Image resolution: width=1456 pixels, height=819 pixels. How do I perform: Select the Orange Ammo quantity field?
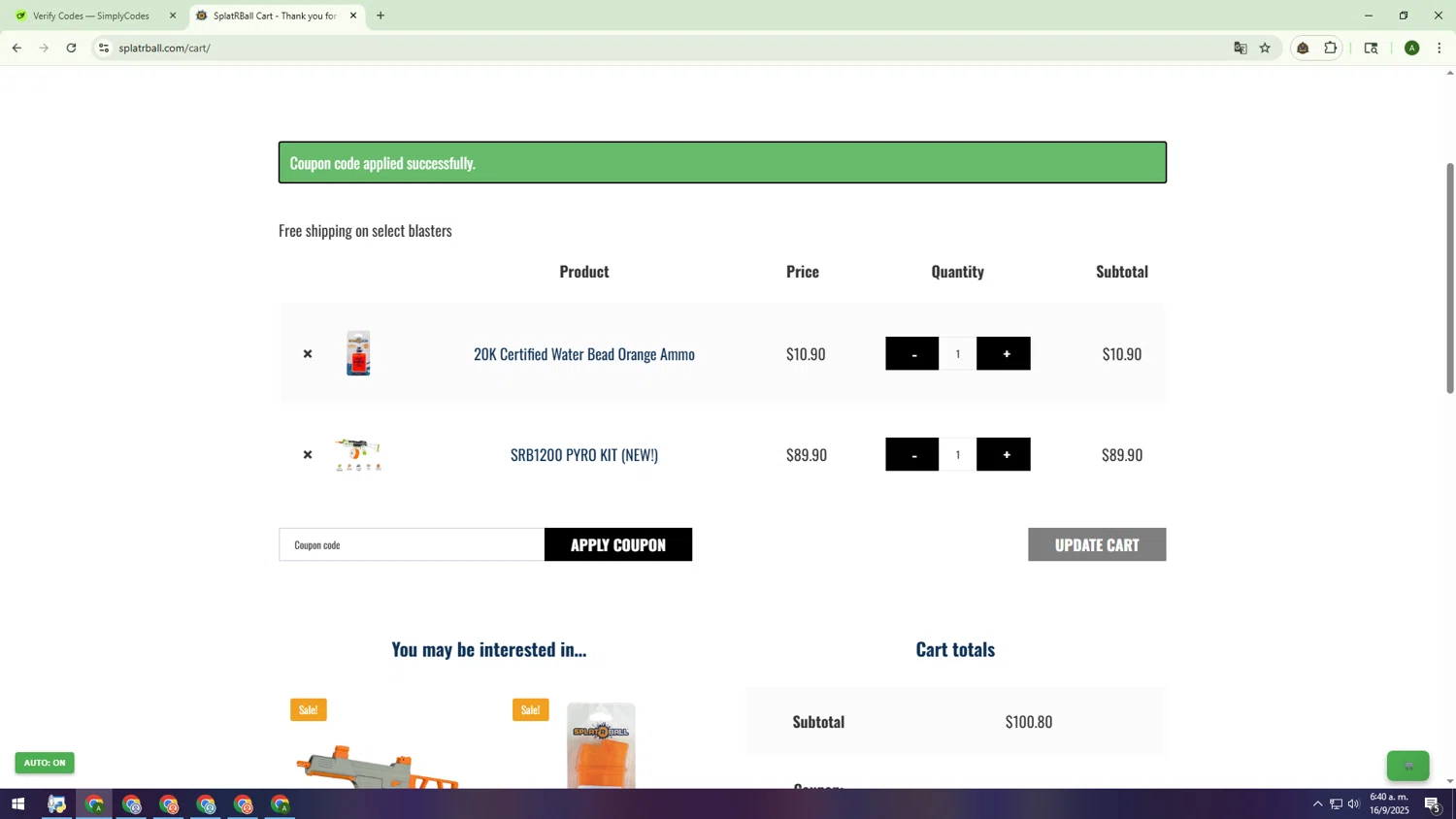click(x=957, y=354)
